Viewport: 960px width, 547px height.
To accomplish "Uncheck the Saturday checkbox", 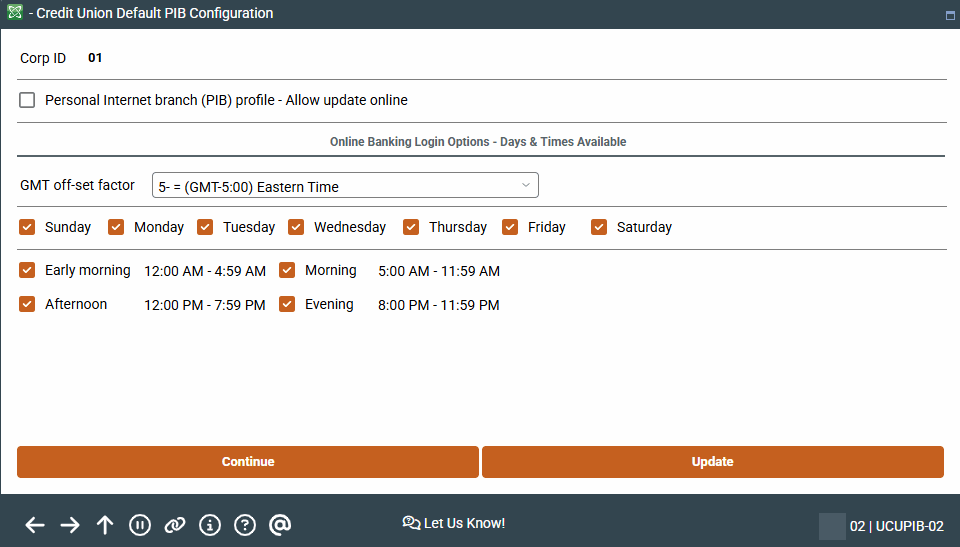I will (x=599, y=227).
